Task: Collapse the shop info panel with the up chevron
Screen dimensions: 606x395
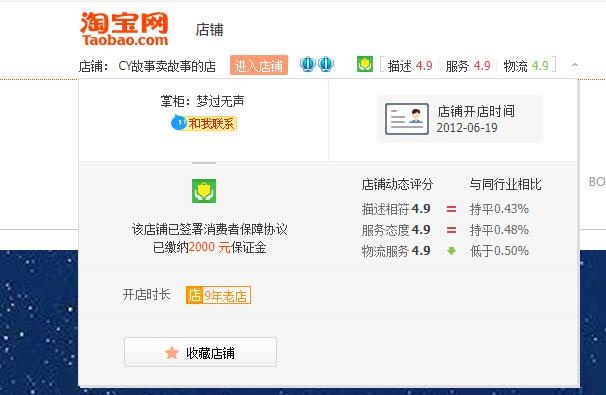Action: coord(575,65)
